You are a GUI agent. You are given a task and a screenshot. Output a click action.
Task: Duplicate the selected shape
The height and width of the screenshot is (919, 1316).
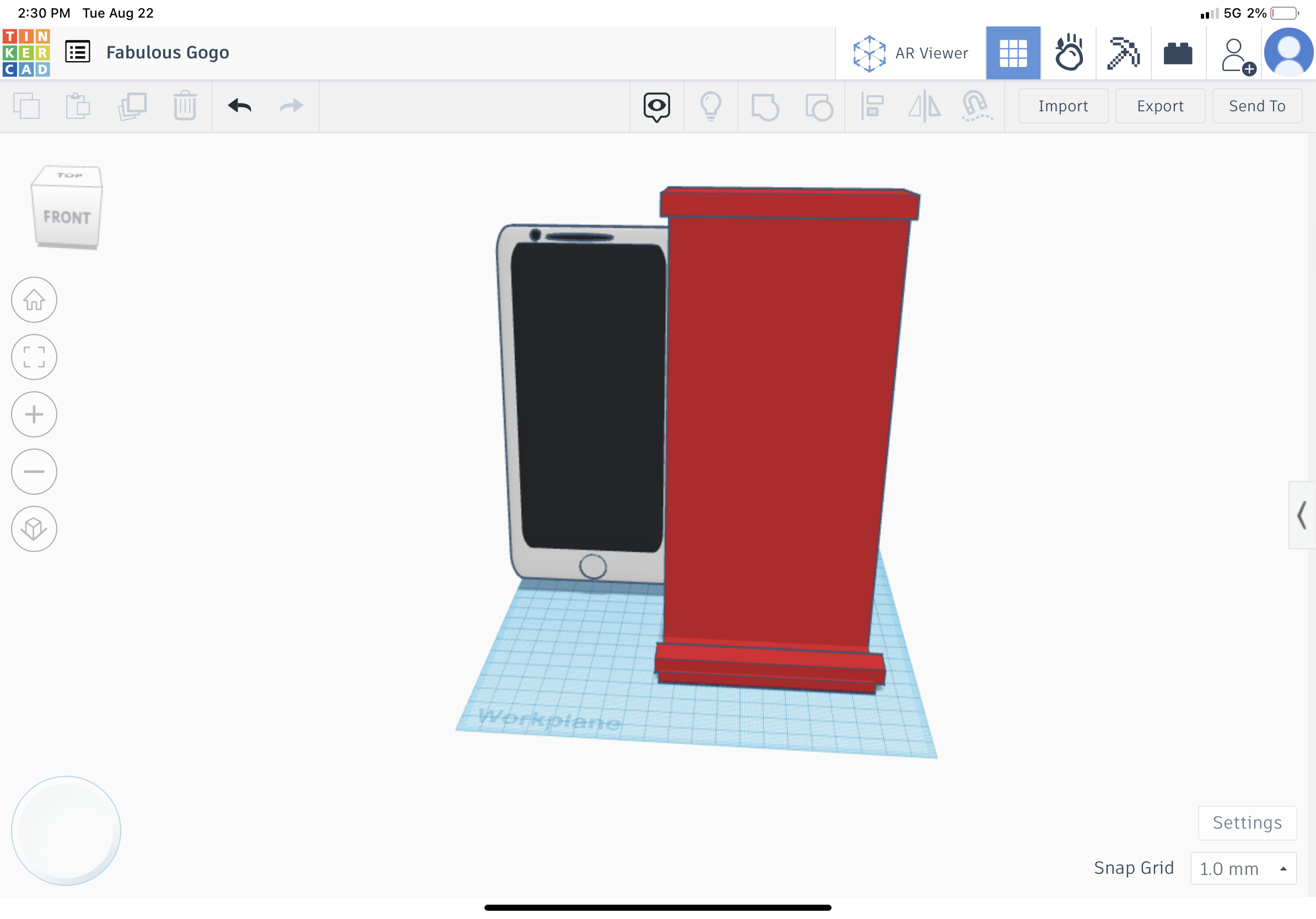pos(131,106)
